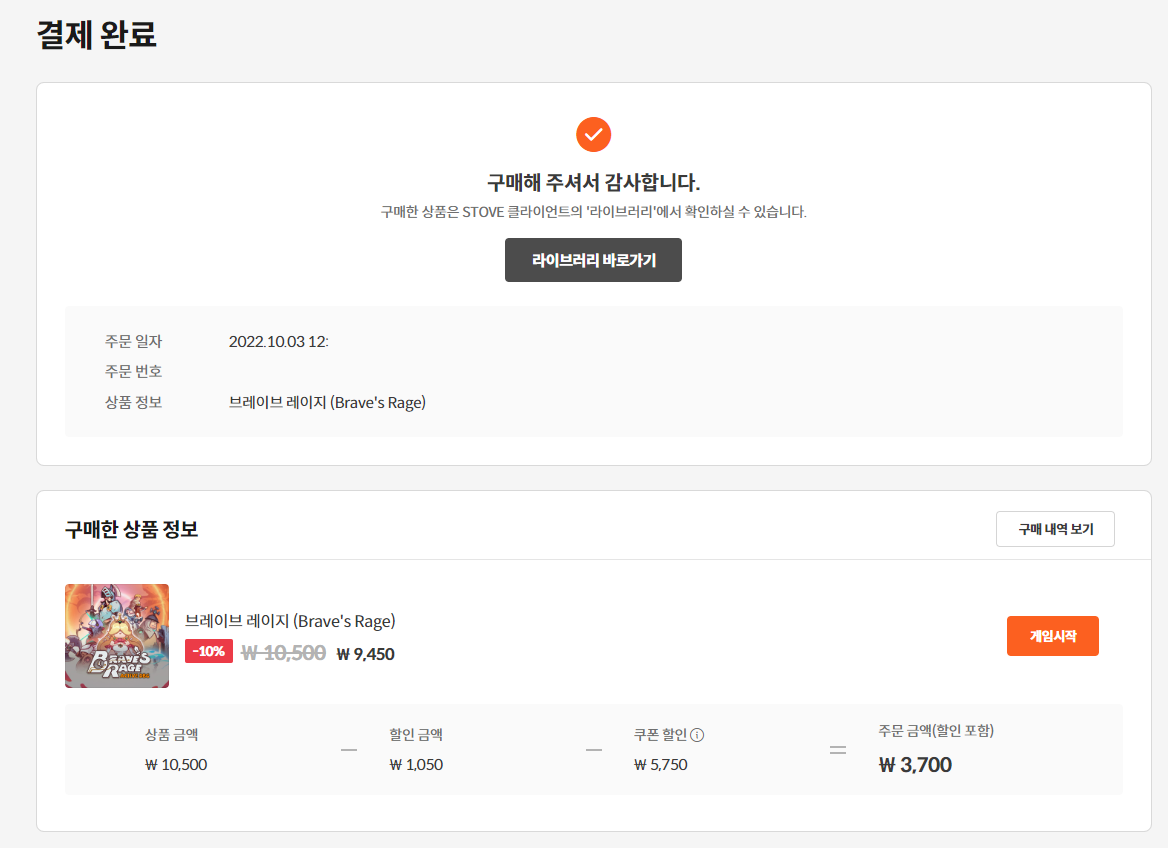Click the 쿠폰 할인 label

pos(660,735)
